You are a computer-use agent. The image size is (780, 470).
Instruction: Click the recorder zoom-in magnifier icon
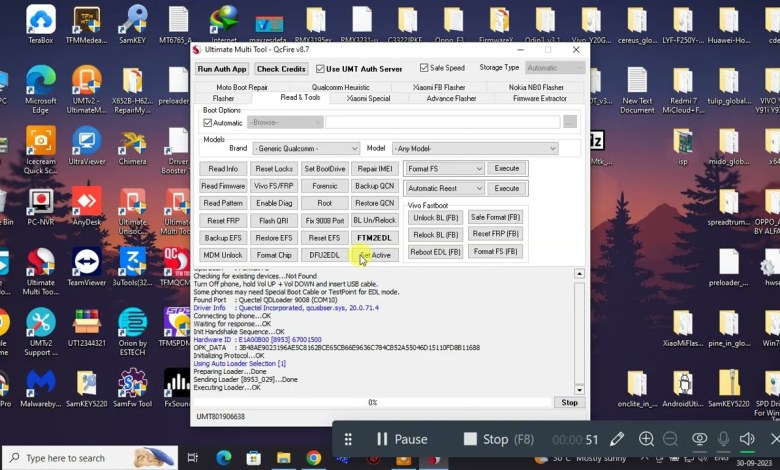point(646,439)
